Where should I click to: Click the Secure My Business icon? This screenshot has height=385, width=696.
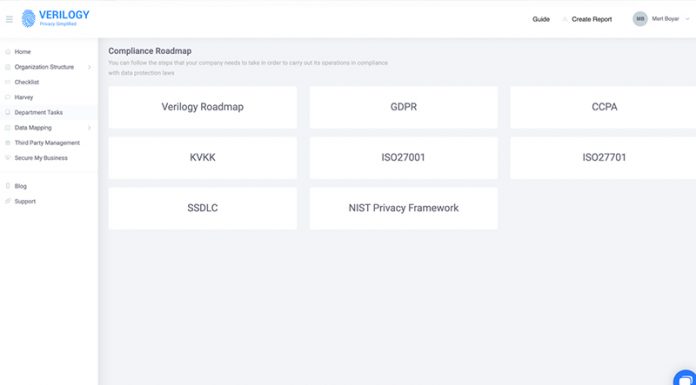pyautogui.click(x=8, y=158)
